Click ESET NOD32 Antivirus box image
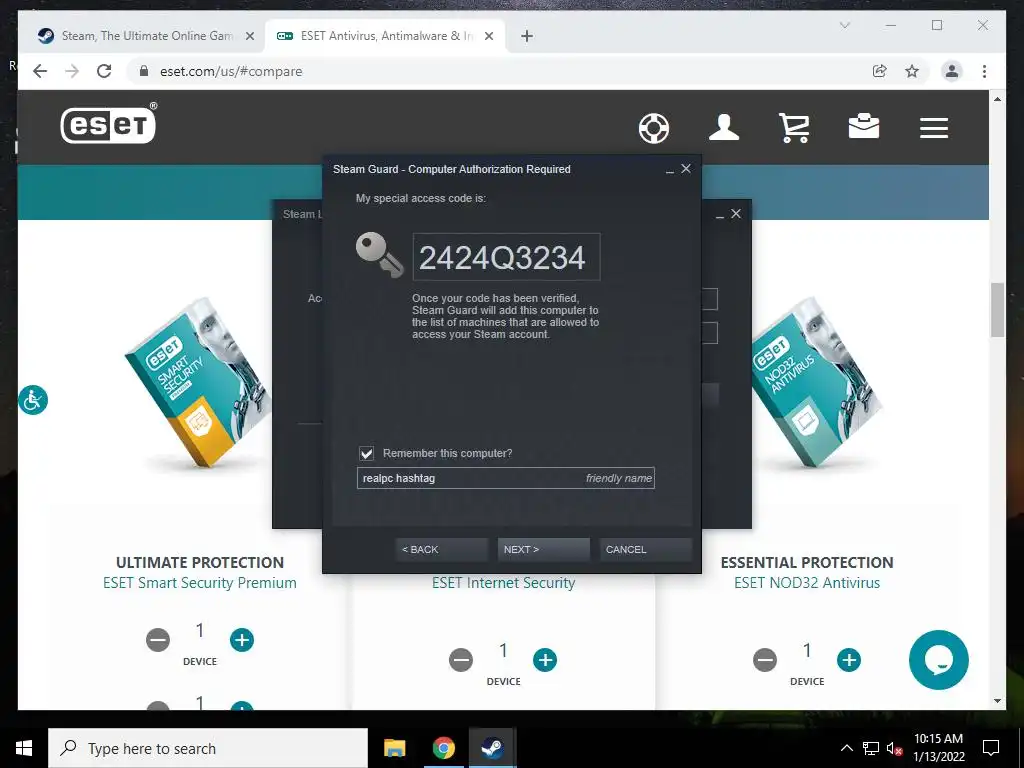 [816, 382]
